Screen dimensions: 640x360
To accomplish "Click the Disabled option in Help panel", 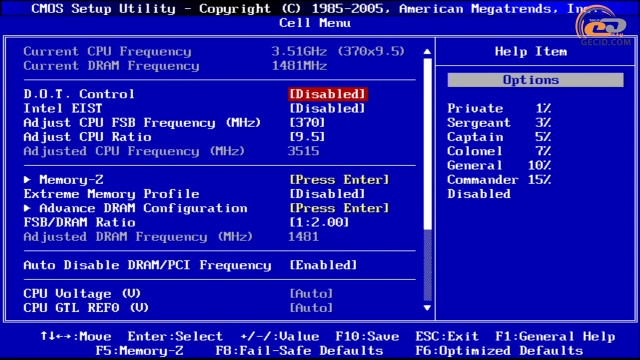I will tap(479, 194).
